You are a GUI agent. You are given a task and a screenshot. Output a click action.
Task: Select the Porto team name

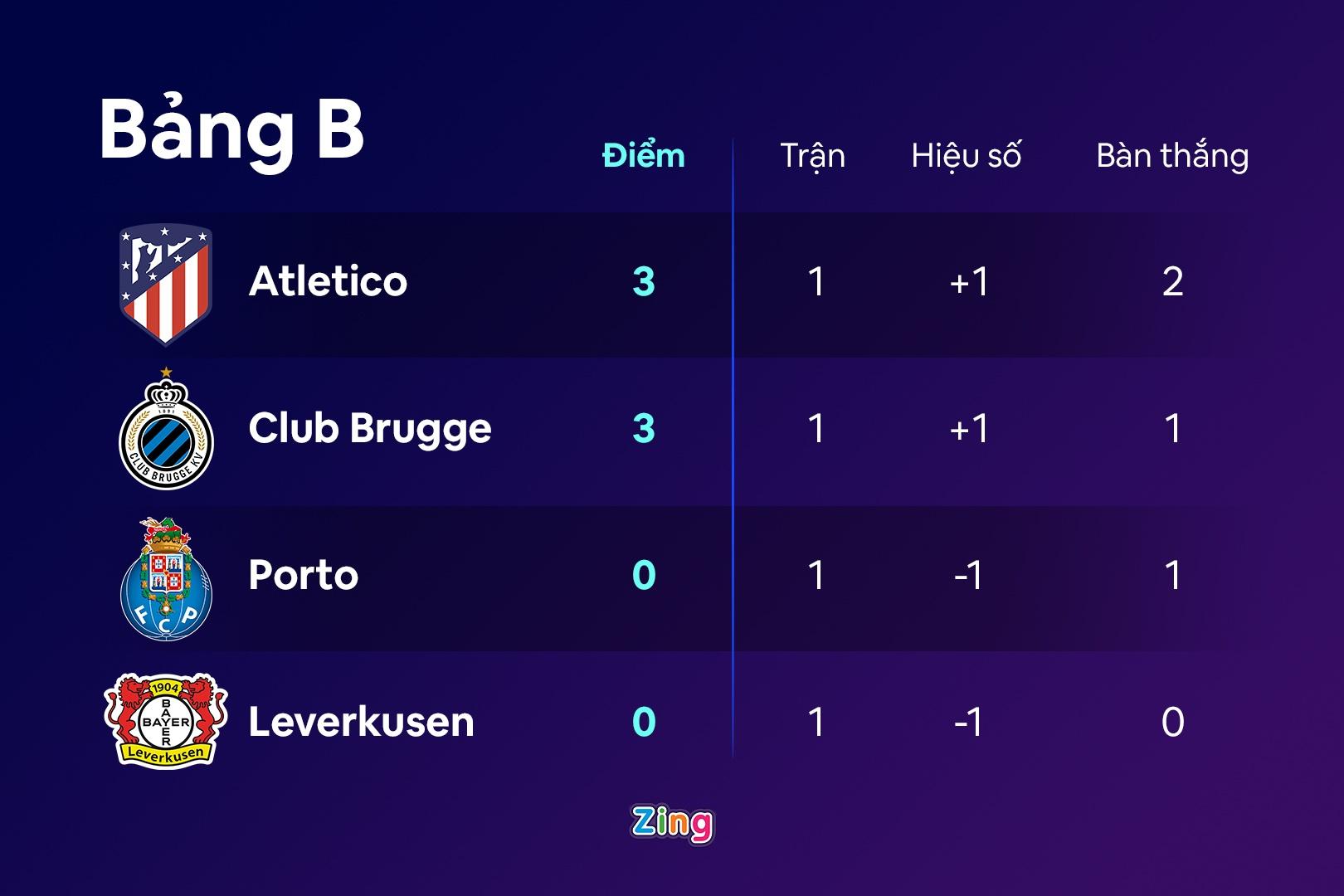(x=304, y=575)
